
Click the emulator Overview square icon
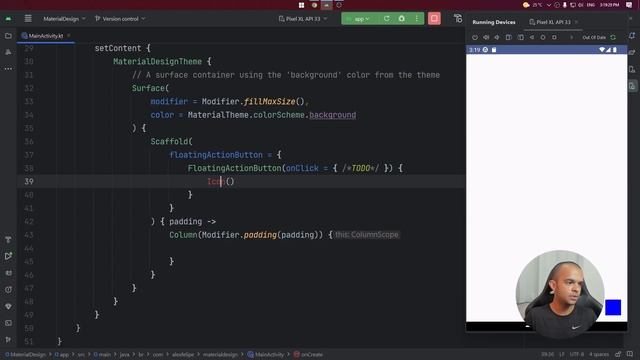click(x=554, y=37)
